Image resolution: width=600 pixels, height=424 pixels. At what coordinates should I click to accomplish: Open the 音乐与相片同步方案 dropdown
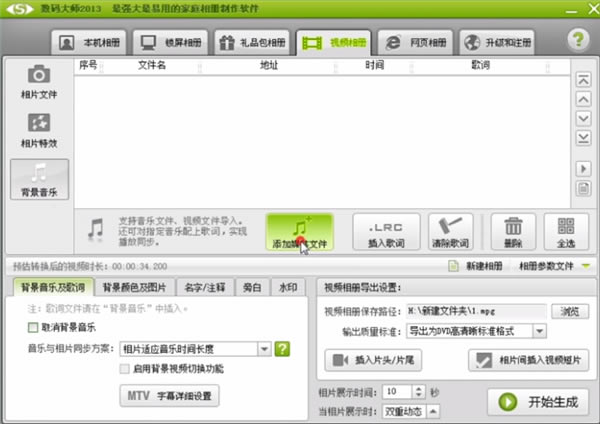coord(196,349)
